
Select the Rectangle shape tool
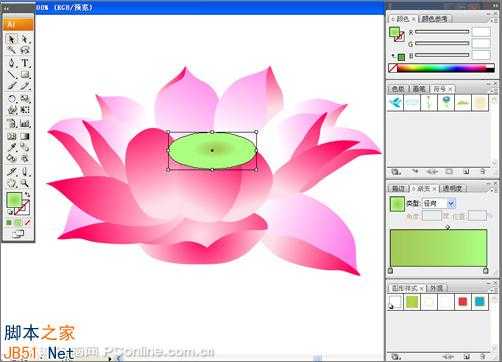[25, 74]
